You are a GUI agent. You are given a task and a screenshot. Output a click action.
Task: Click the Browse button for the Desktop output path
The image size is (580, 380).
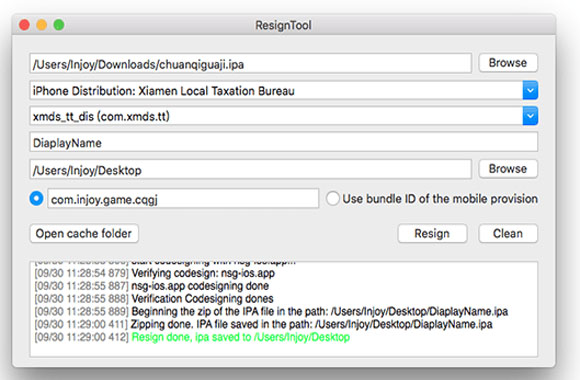[508, 169]
